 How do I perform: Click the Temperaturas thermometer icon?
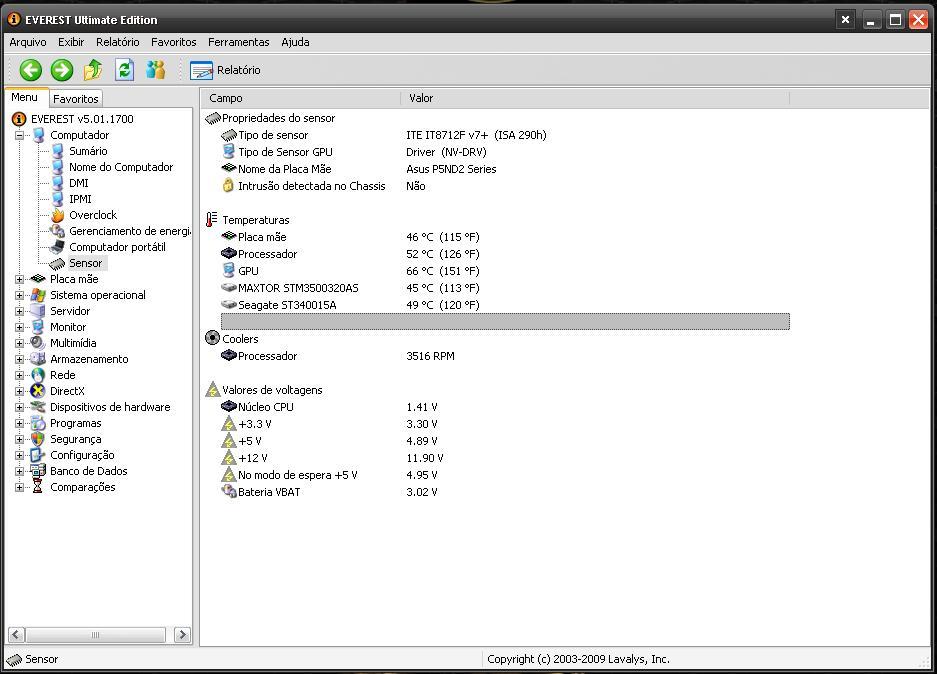click(212, 220)
